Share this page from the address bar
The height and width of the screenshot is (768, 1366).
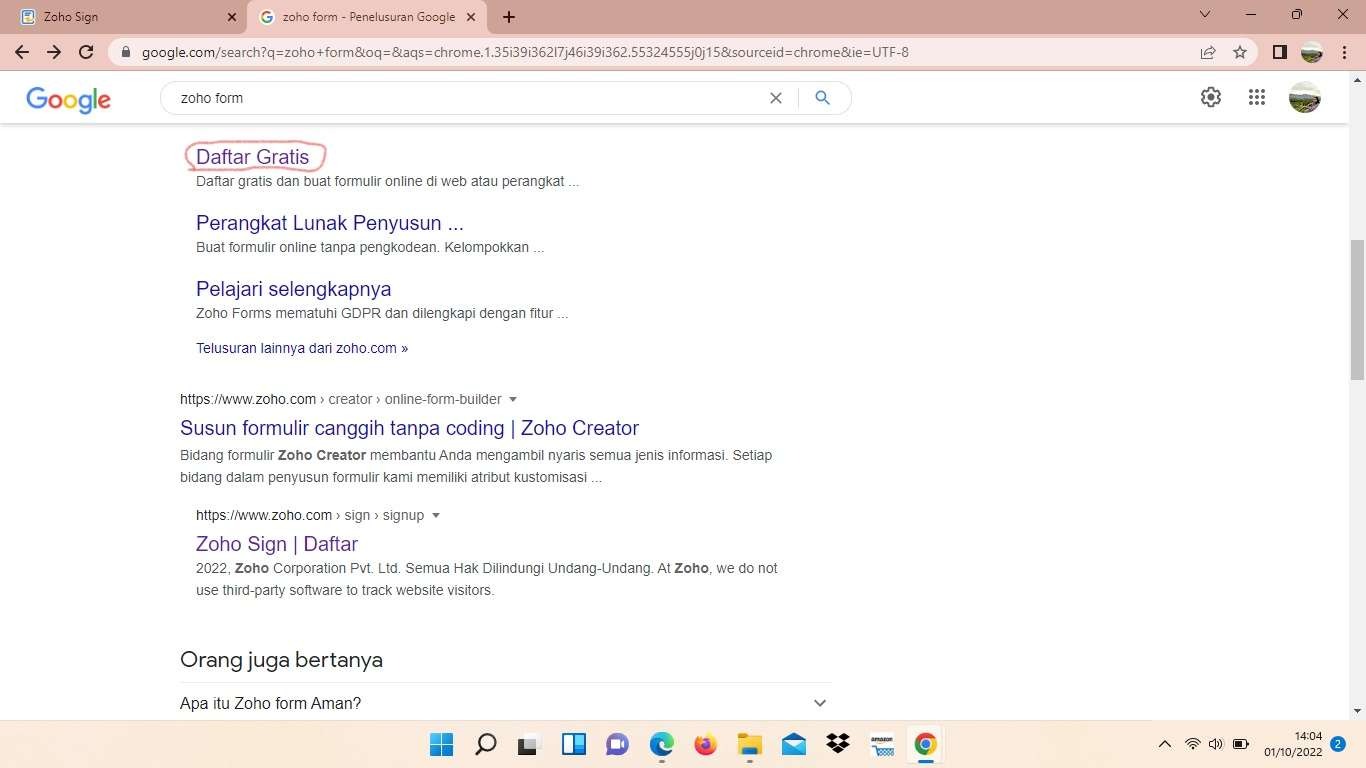click(1208, 52)
